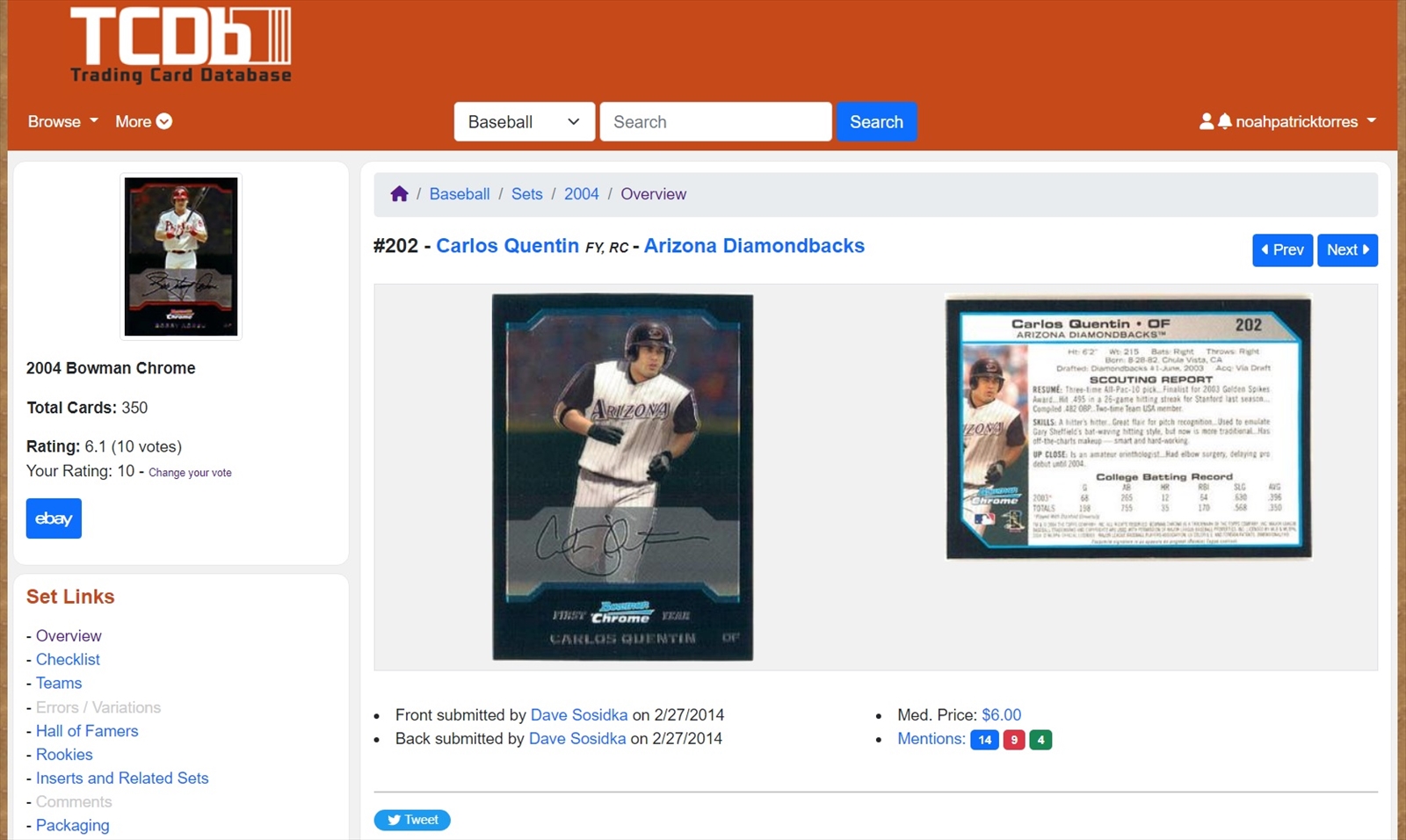The width and height of the screenshot is (1406, 840).
Task: Open the Overview set link in sidebar
Action: point(69,635)
